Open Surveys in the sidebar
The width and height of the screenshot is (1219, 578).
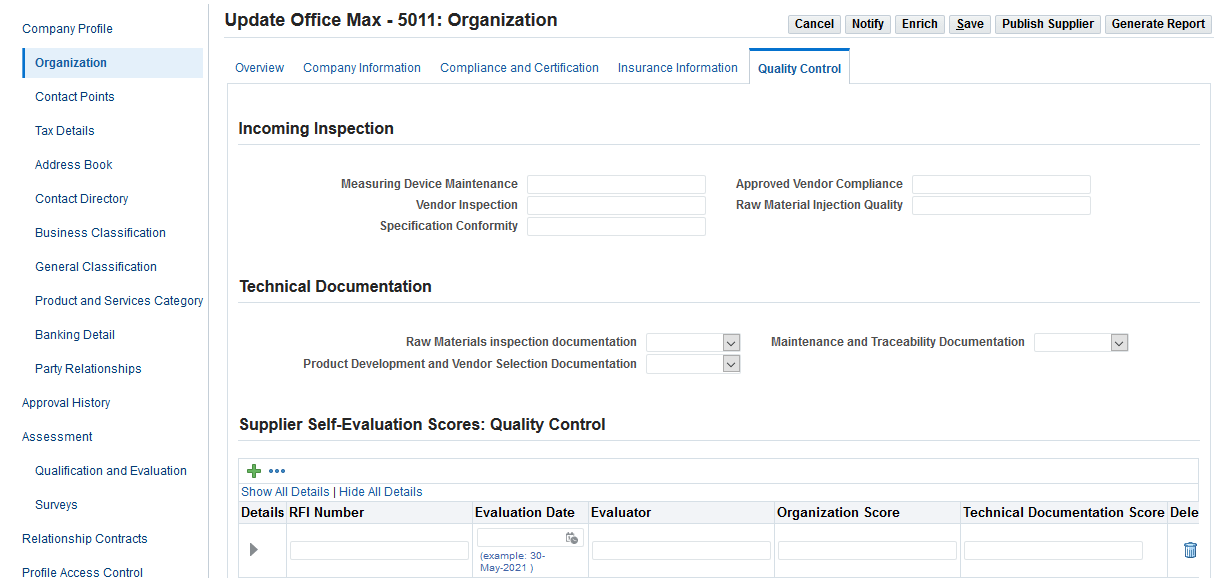pos(56,505)
